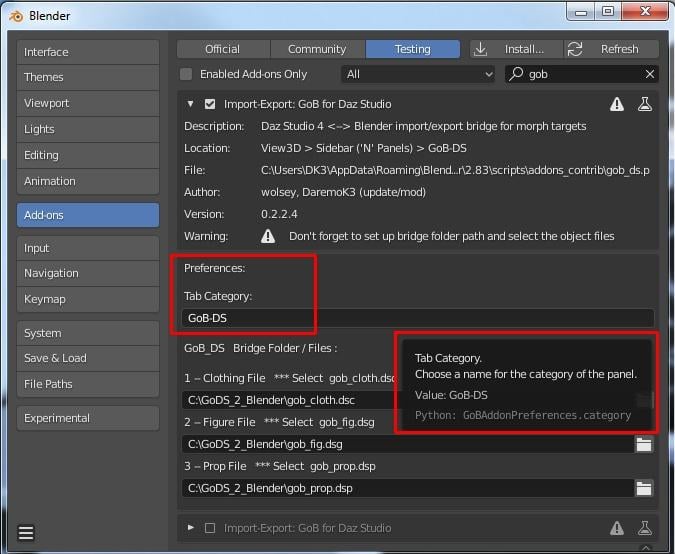Open Experimental preferences section
The height and width of the screenshot is (554, 675).
point(88,418)
